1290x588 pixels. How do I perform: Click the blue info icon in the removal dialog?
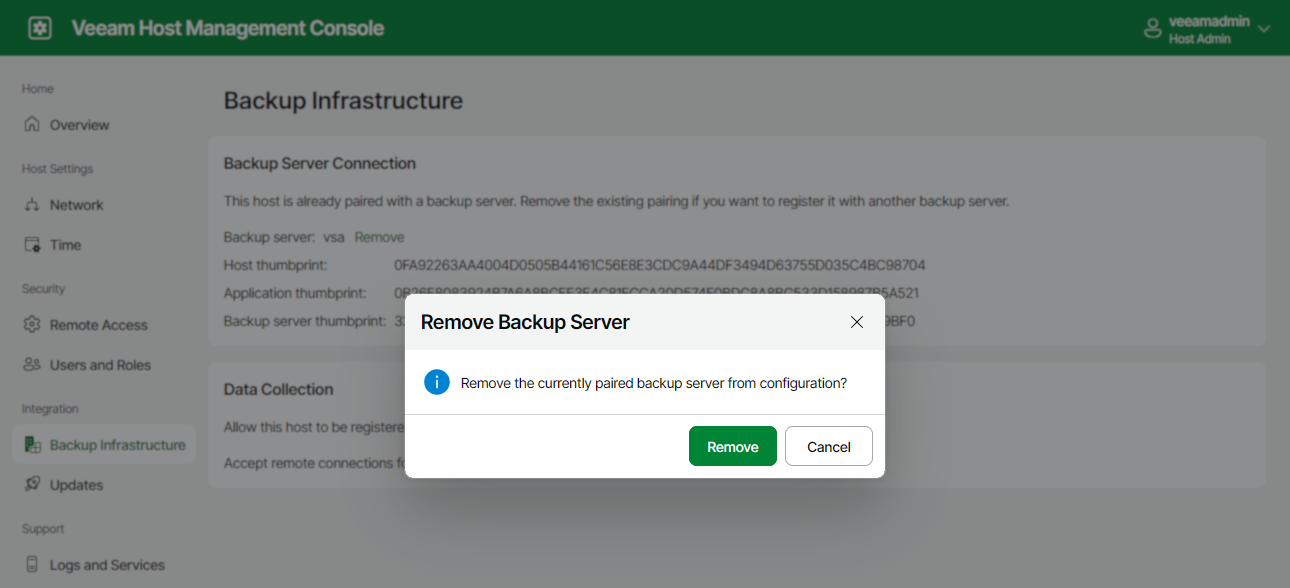436,382
